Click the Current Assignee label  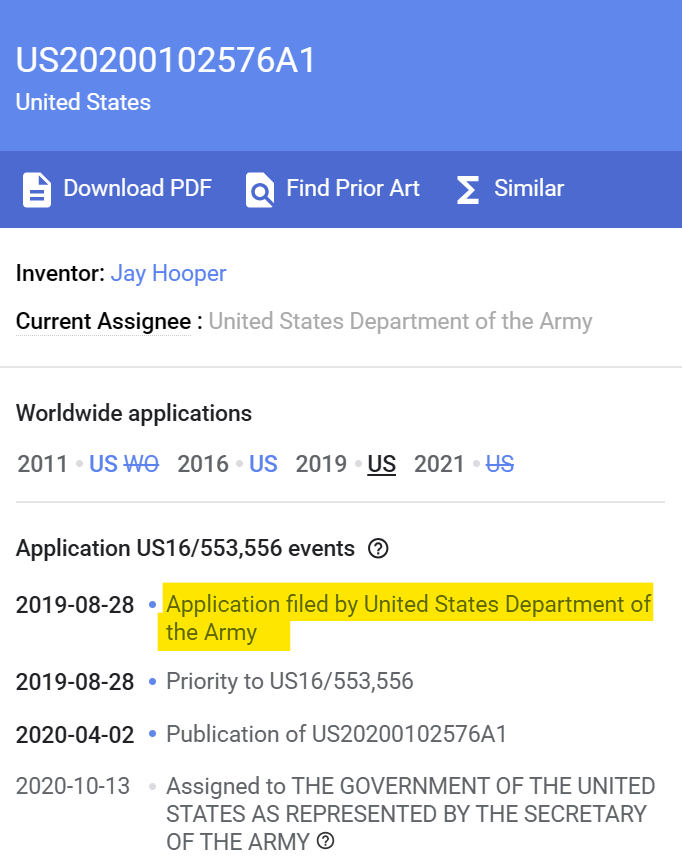coord(104,321)
